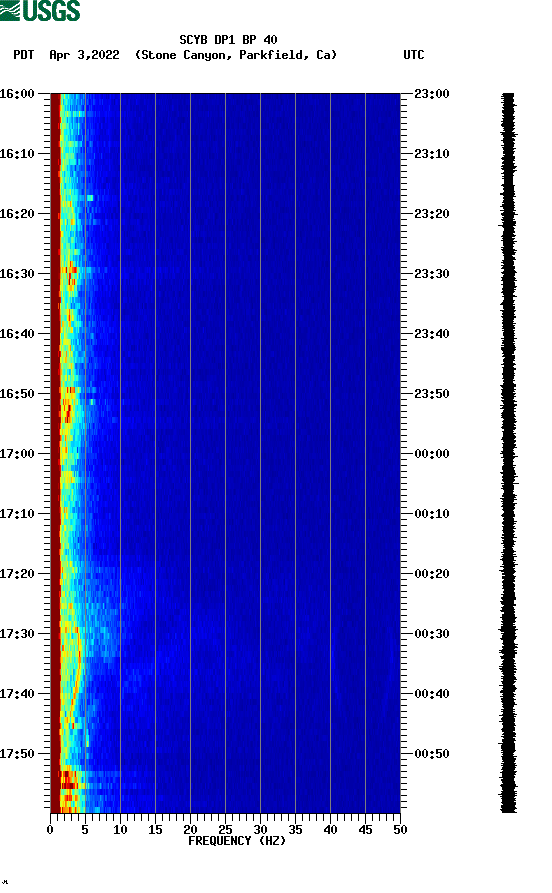Click the 'FREQUENCY (HZ)' axis title
This screenshot has height=893, width=552.
[x=237, y=841]
